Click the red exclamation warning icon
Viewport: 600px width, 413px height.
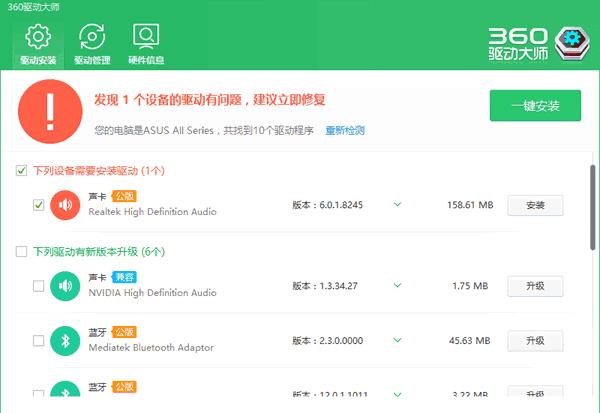coord(50,111)
